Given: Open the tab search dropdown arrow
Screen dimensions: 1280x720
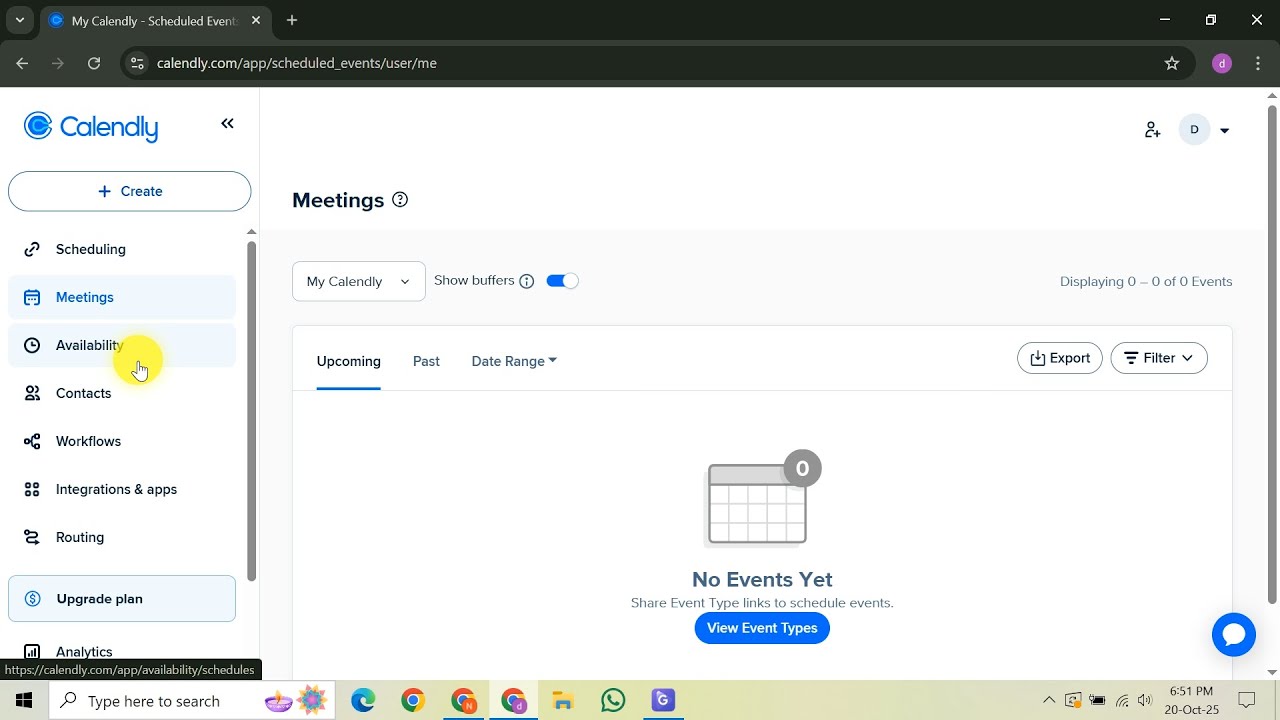Looking at the screenshot, I should 19,20.
